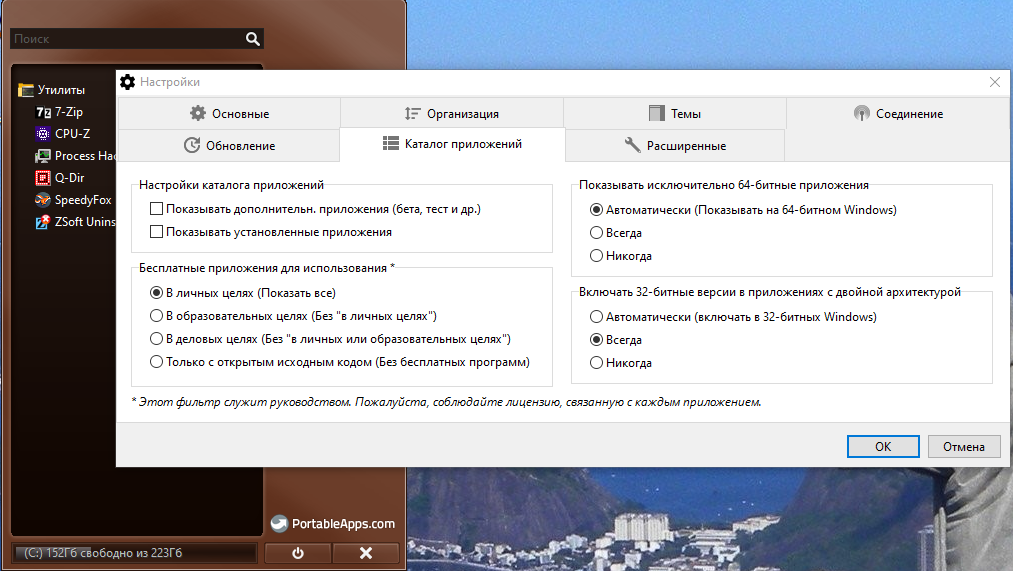The image size is (1013, 571).
Task: Open the Расширенные tab
Action: pyautogui.click(x=674, y=145)
